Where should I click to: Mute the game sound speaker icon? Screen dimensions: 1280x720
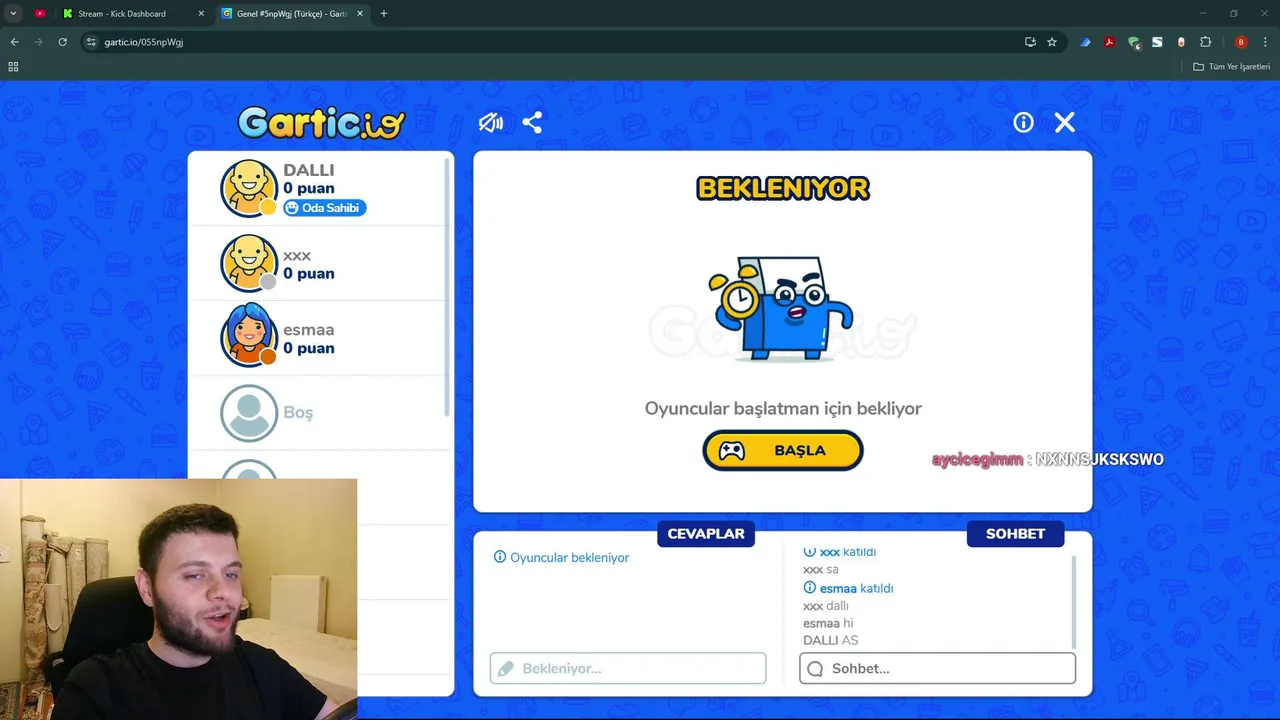pos(490,122)
